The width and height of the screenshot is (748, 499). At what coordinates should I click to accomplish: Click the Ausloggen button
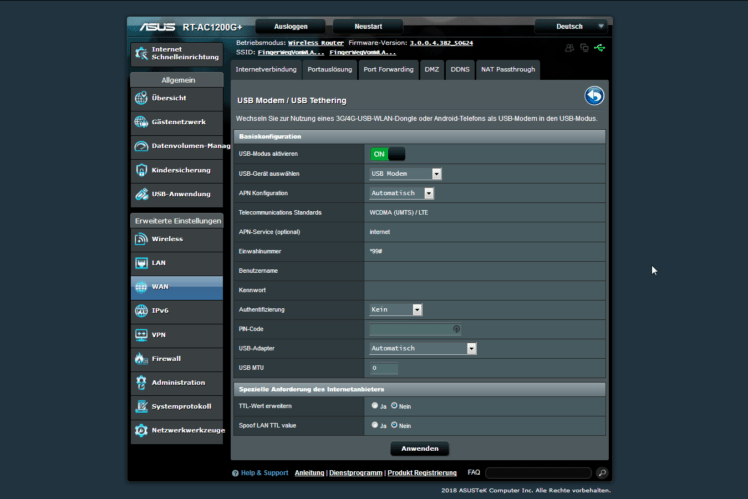pos(291,27)
